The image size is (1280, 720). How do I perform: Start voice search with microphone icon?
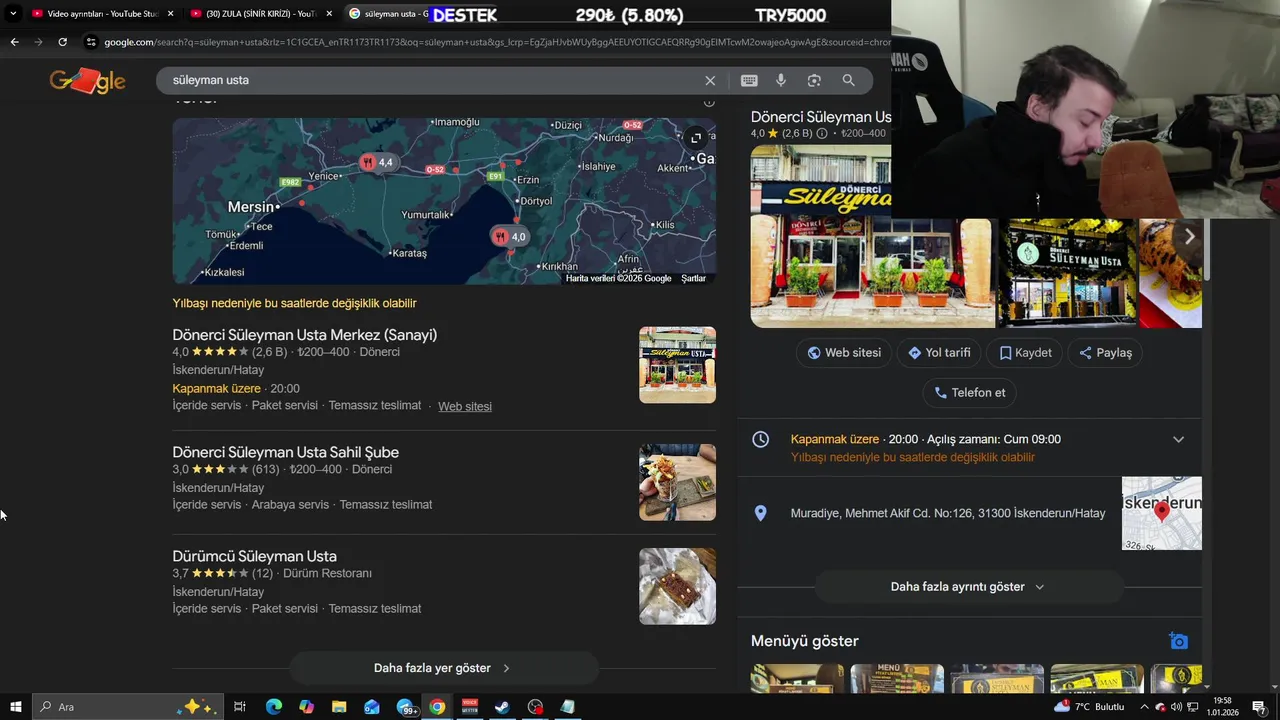click(x=781, y=80)
